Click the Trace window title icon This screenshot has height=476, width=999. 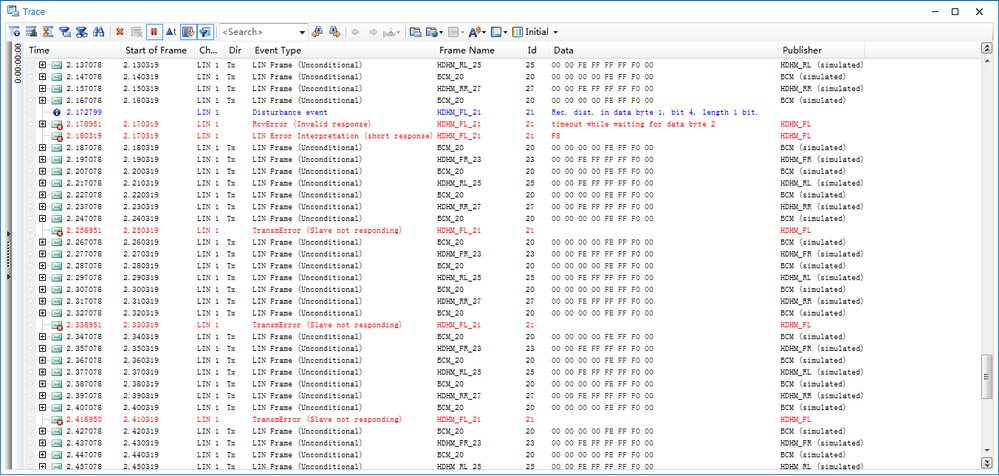[11, 11]
